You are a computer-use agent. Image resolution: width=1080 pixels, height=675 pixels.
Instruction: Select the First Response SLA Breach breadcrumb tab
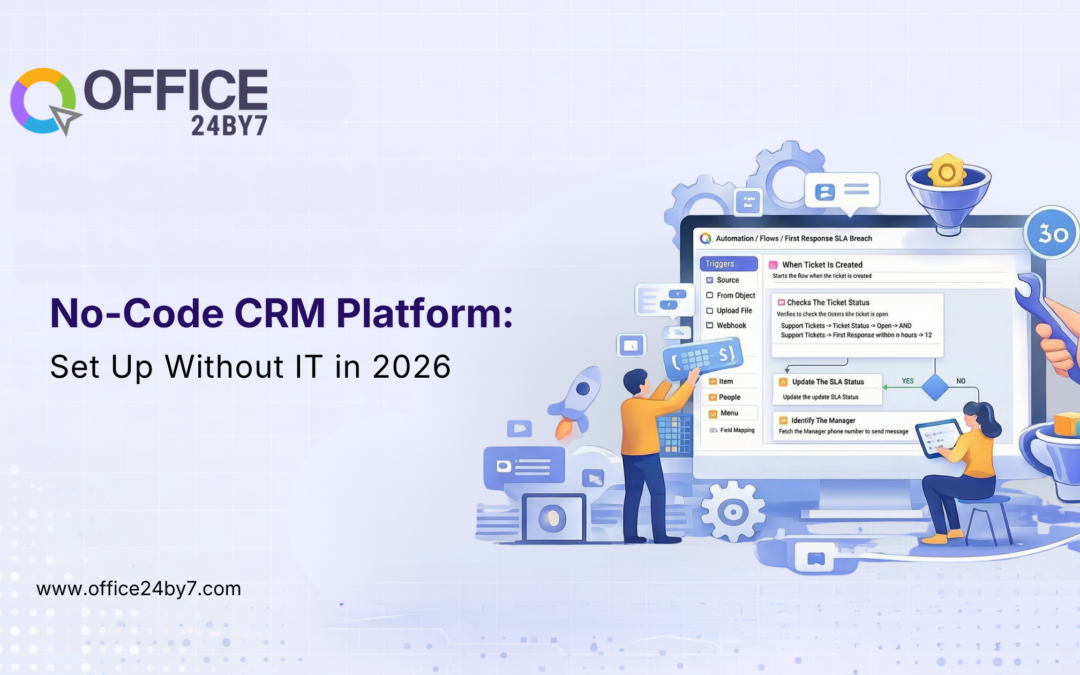827,238
